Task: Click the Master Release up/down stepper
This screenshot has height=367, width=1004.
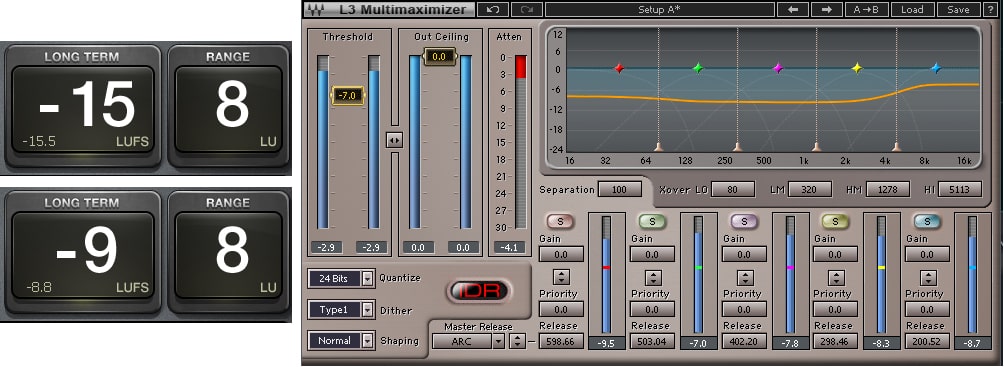Action: [516, 341]
